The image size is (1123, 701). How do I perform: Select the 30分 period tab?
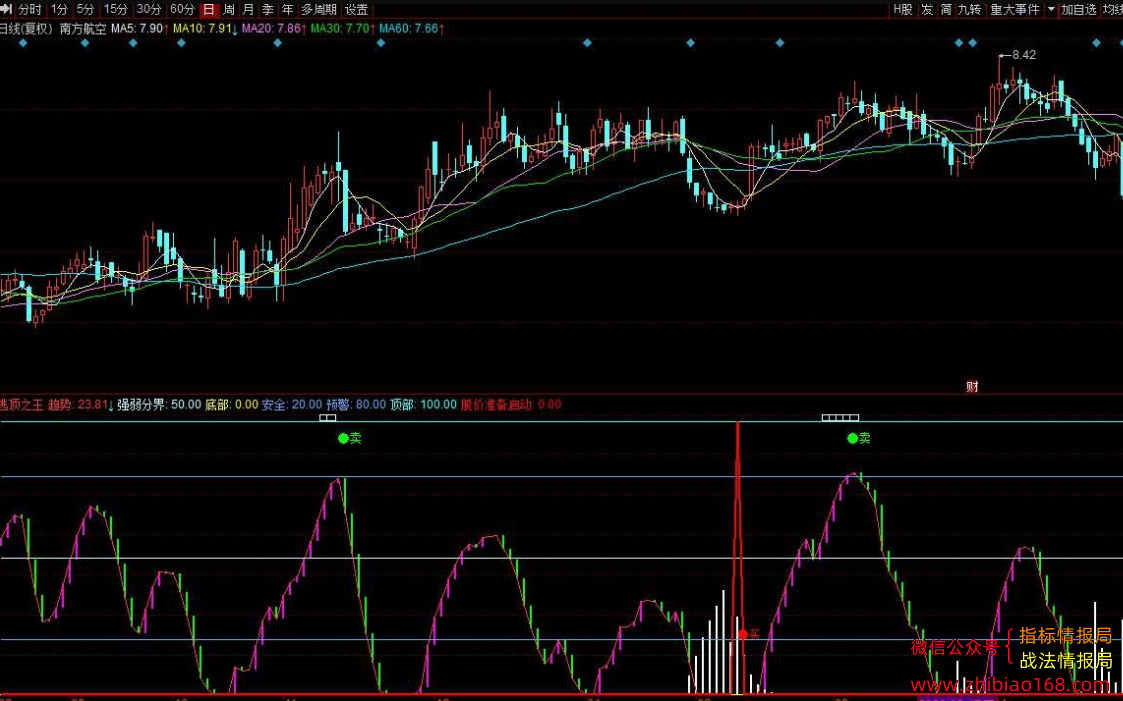(x=149, y=9)
